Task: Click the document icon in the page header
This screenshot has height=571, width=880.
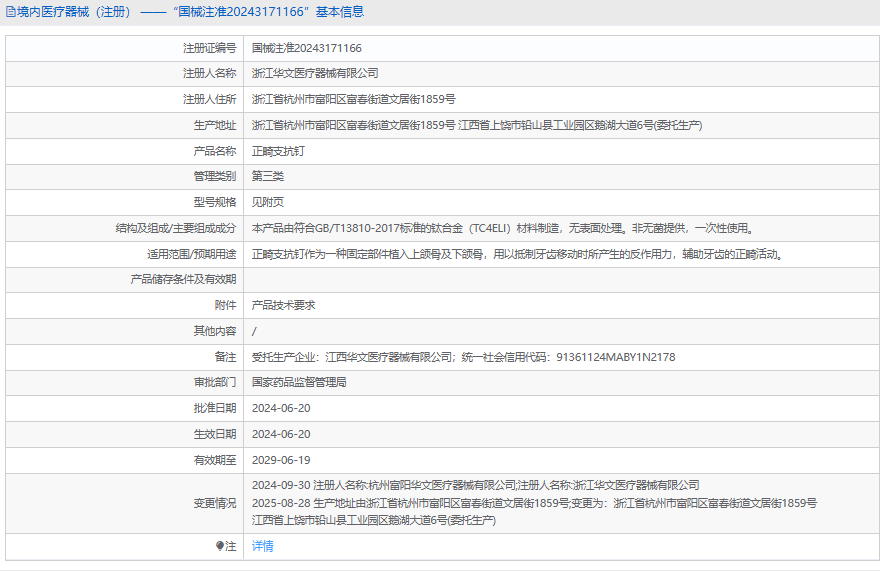Action: [11, 12]
